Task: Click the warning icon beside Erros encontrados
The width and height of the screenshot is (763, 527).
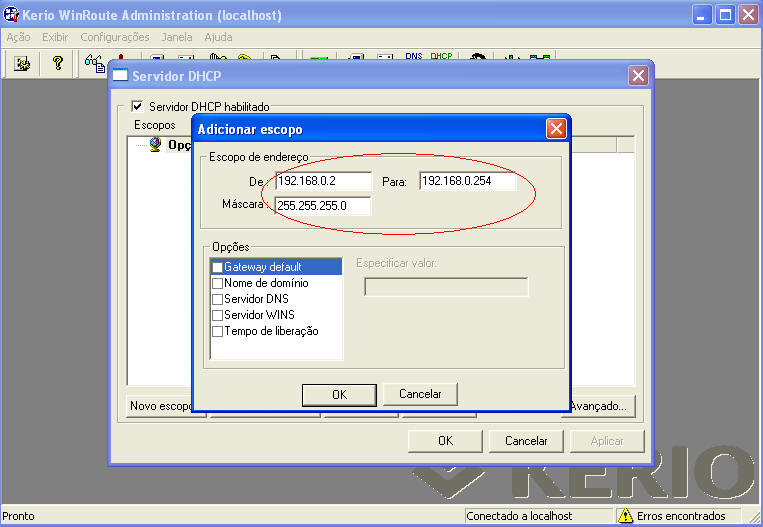Action: pos(625,516)
